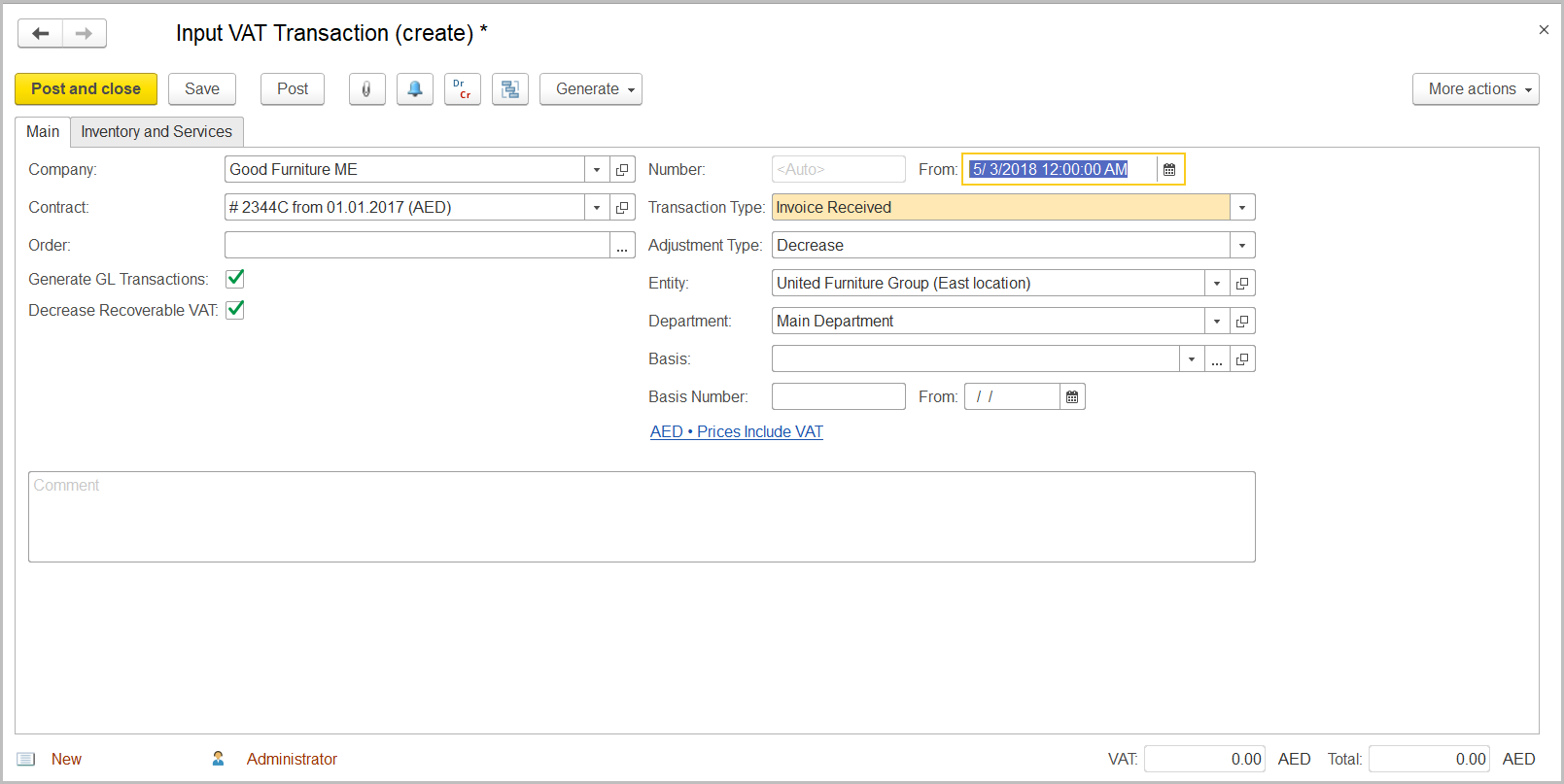Click the New status link
Viewport: 1564px width, 784px height.
[66, 759]
